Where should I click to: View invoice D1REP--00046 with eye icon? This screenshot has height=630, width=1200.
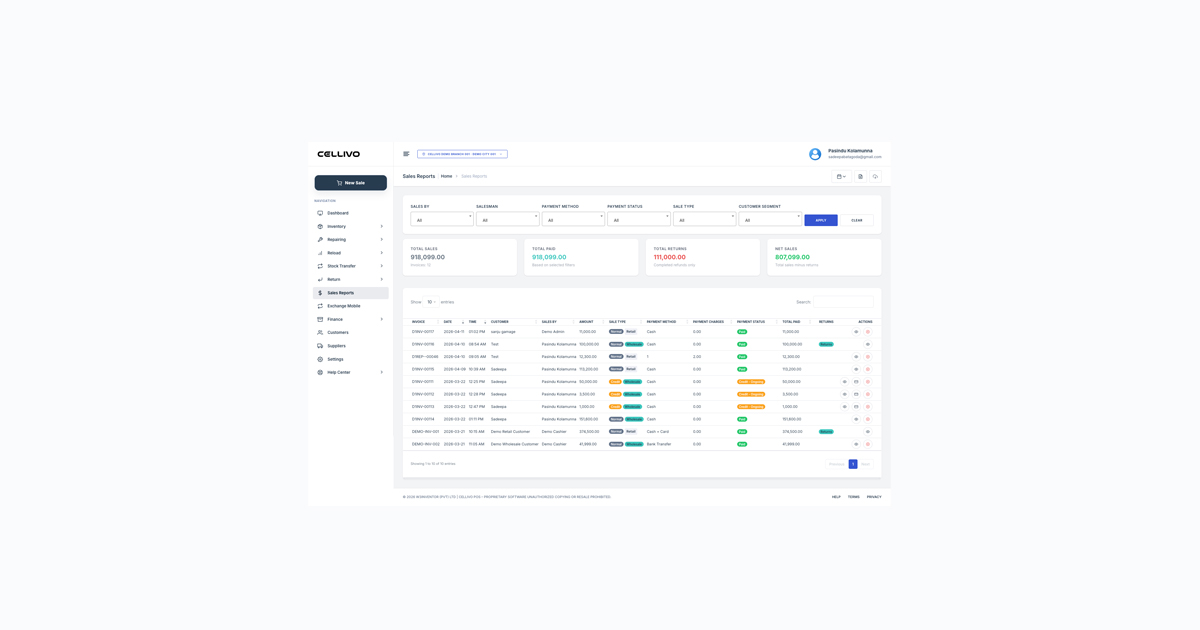tap(856, 357)
